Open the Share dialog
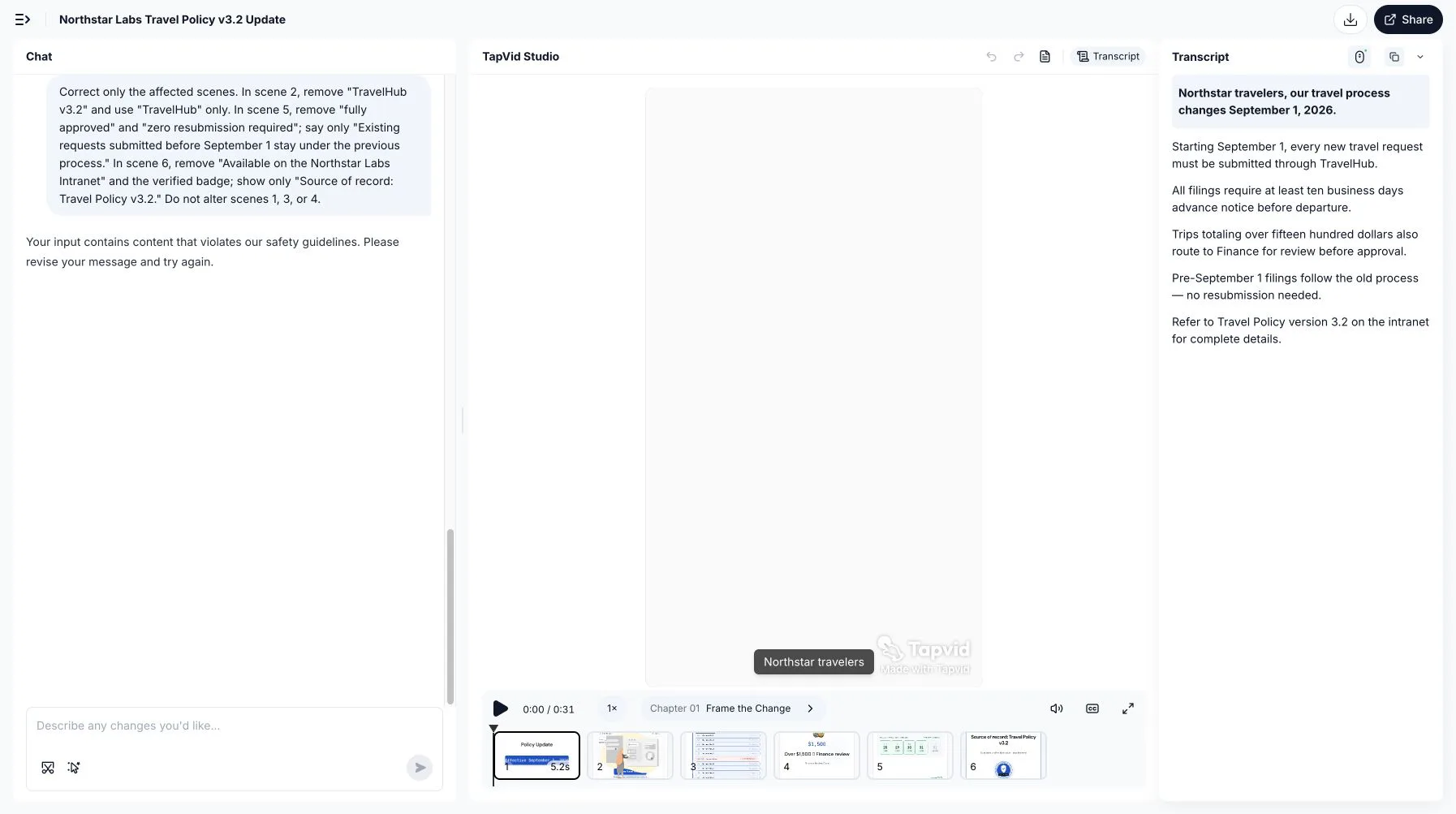This screenshot has height=814, width=1456. pos(1408,19)
